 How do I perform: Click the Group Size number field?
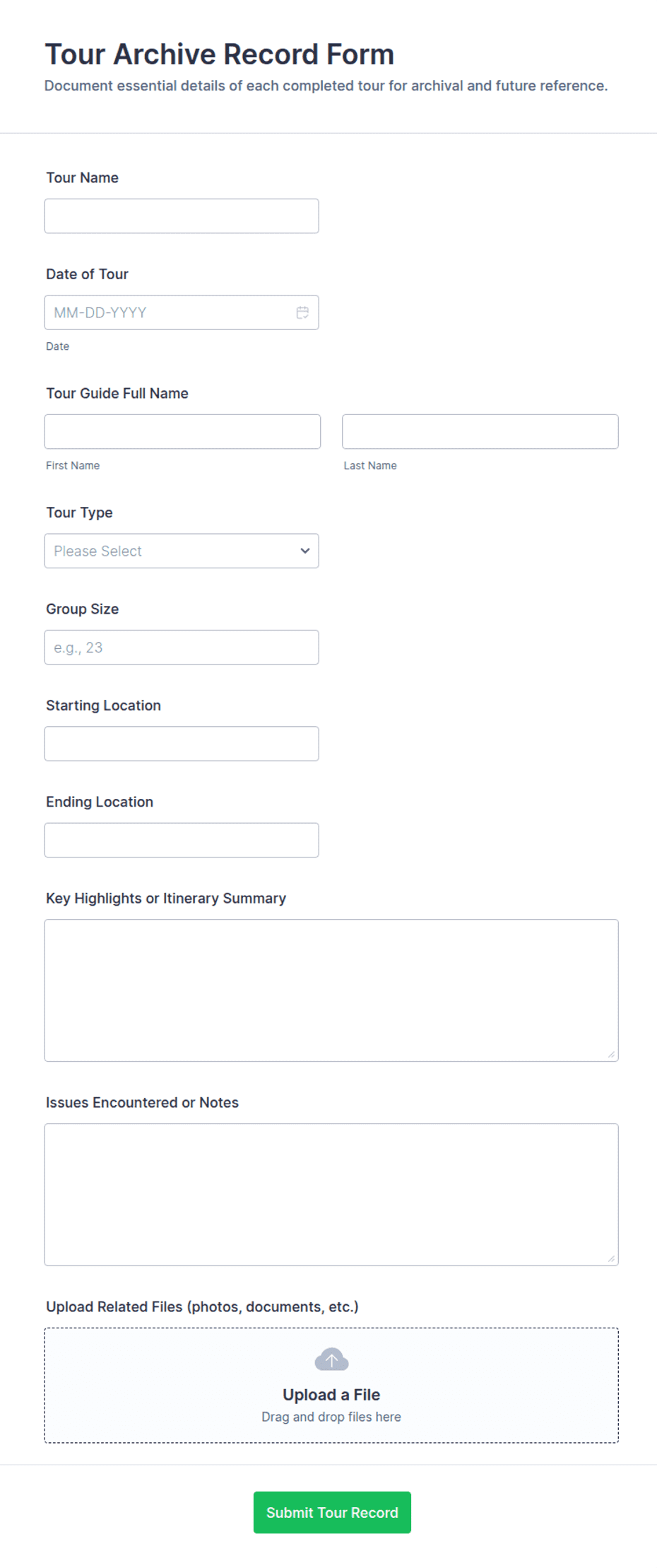182,648
